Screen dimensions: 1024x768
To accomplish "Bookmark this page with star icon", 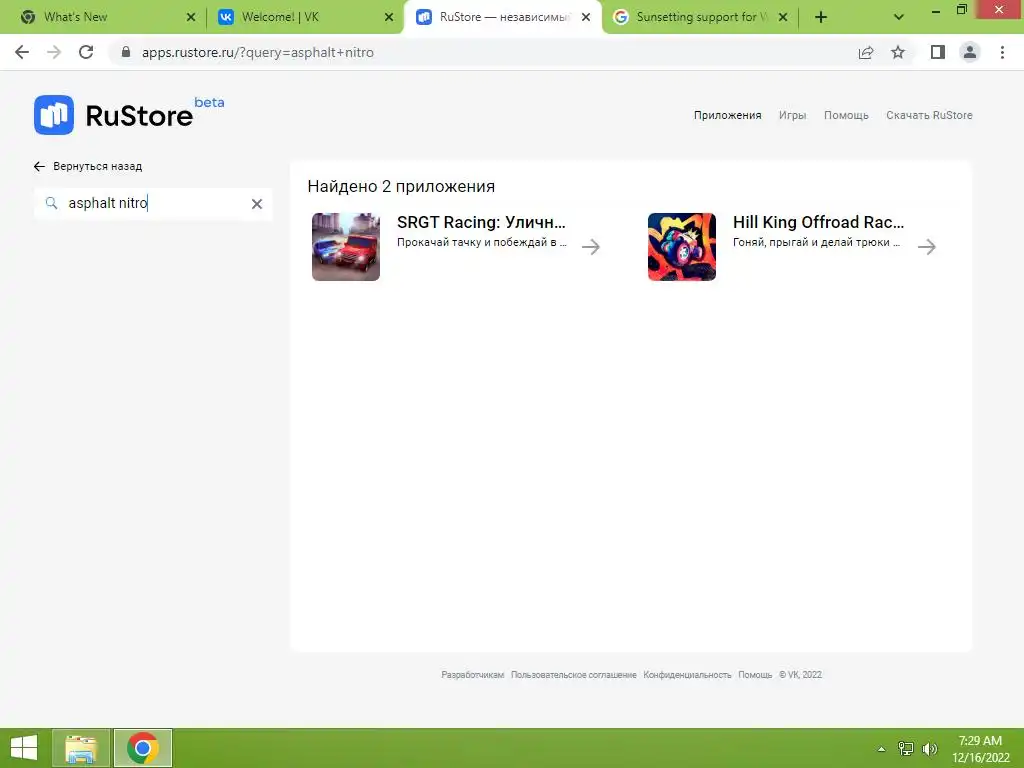I will tap(898, 52).
